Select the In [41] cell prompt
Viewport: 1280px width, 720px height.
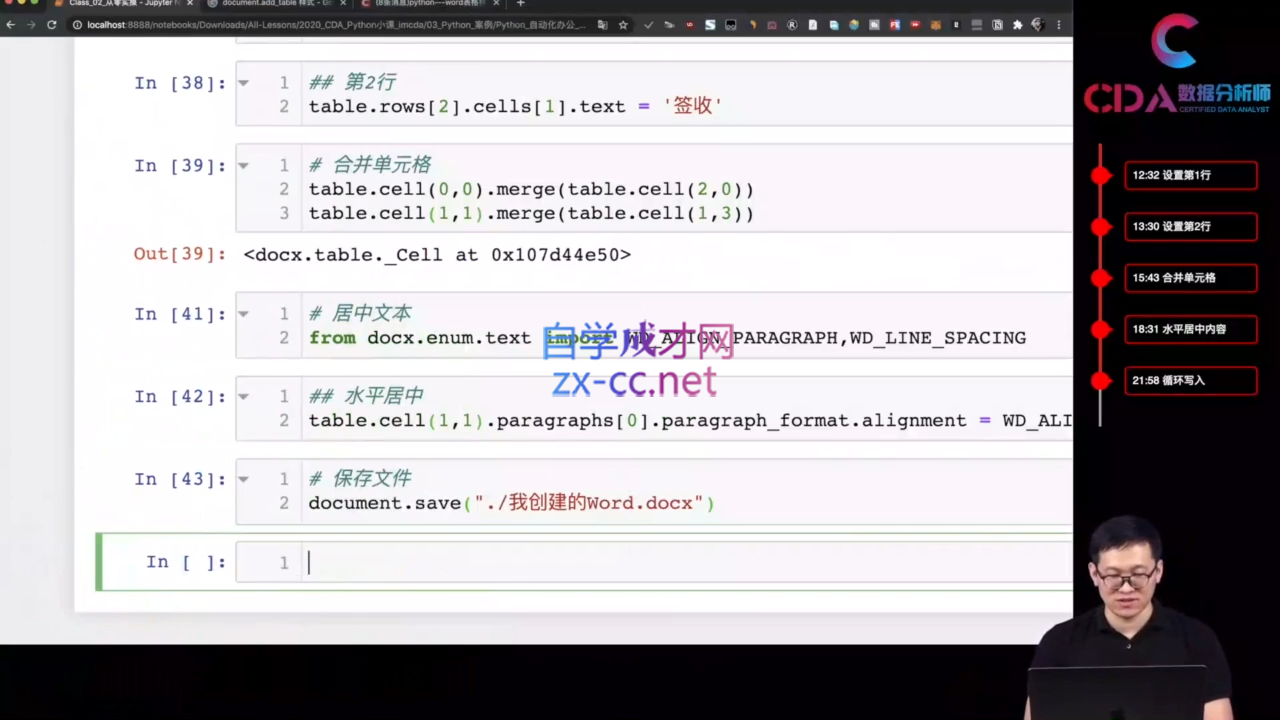tap(180, 314)
